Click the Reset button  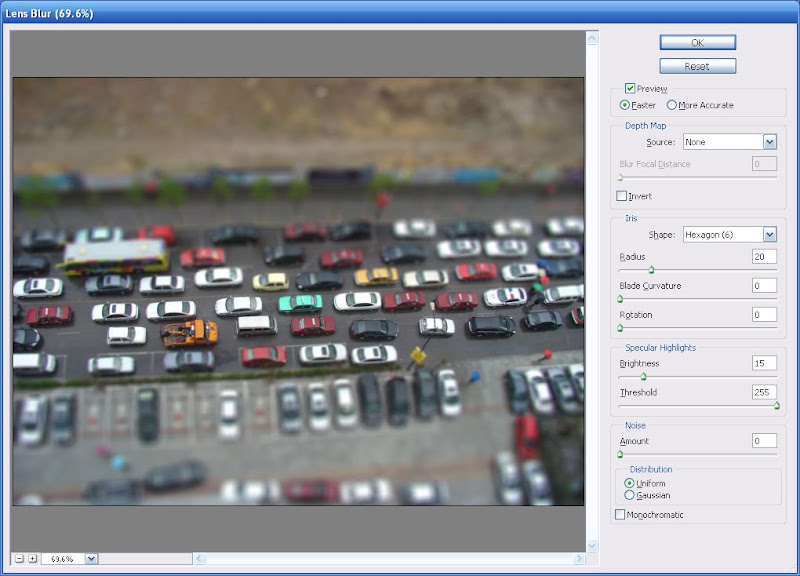point(697,65)
